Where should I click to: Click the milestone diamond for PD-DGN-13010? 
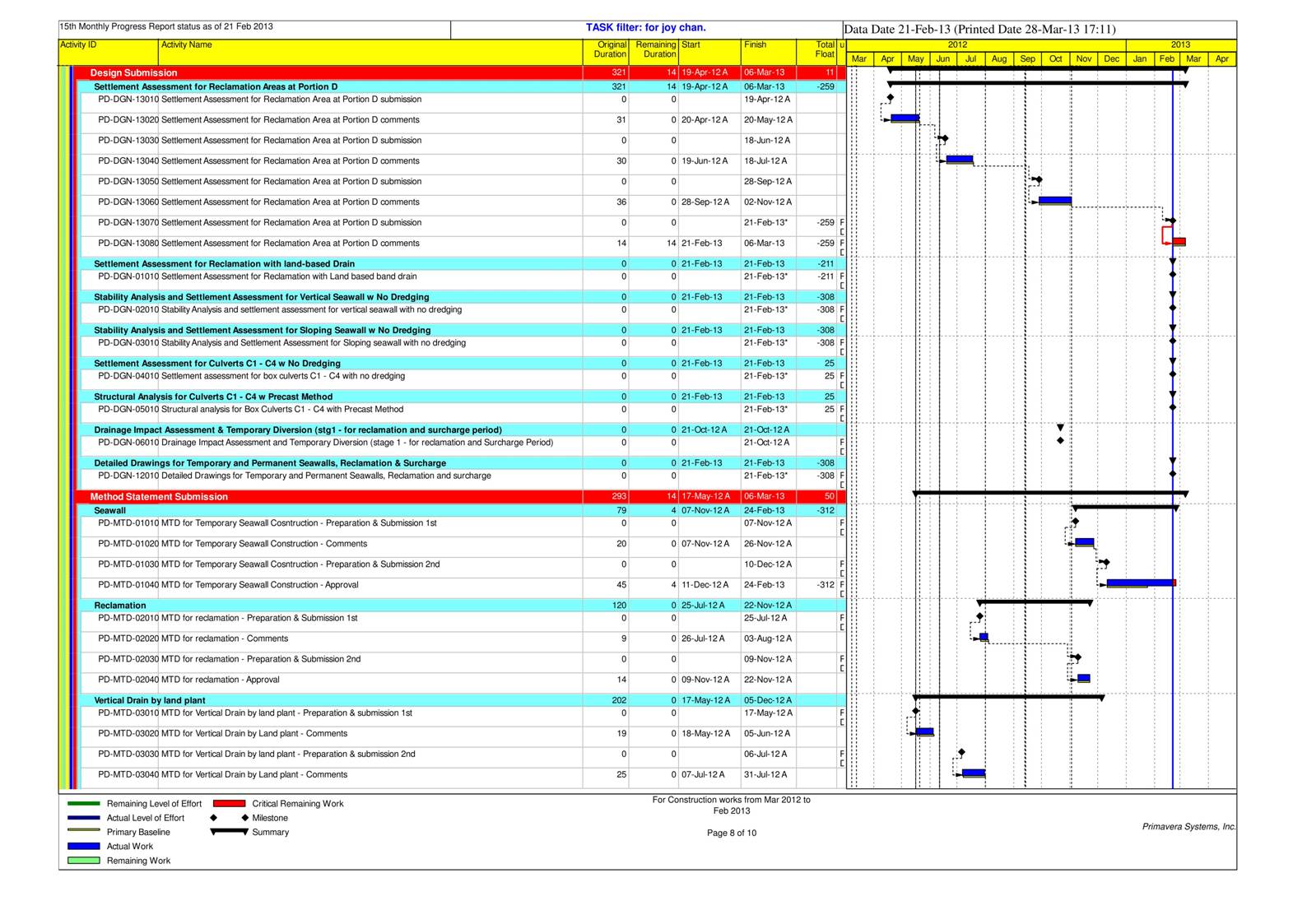click(890, 98)
